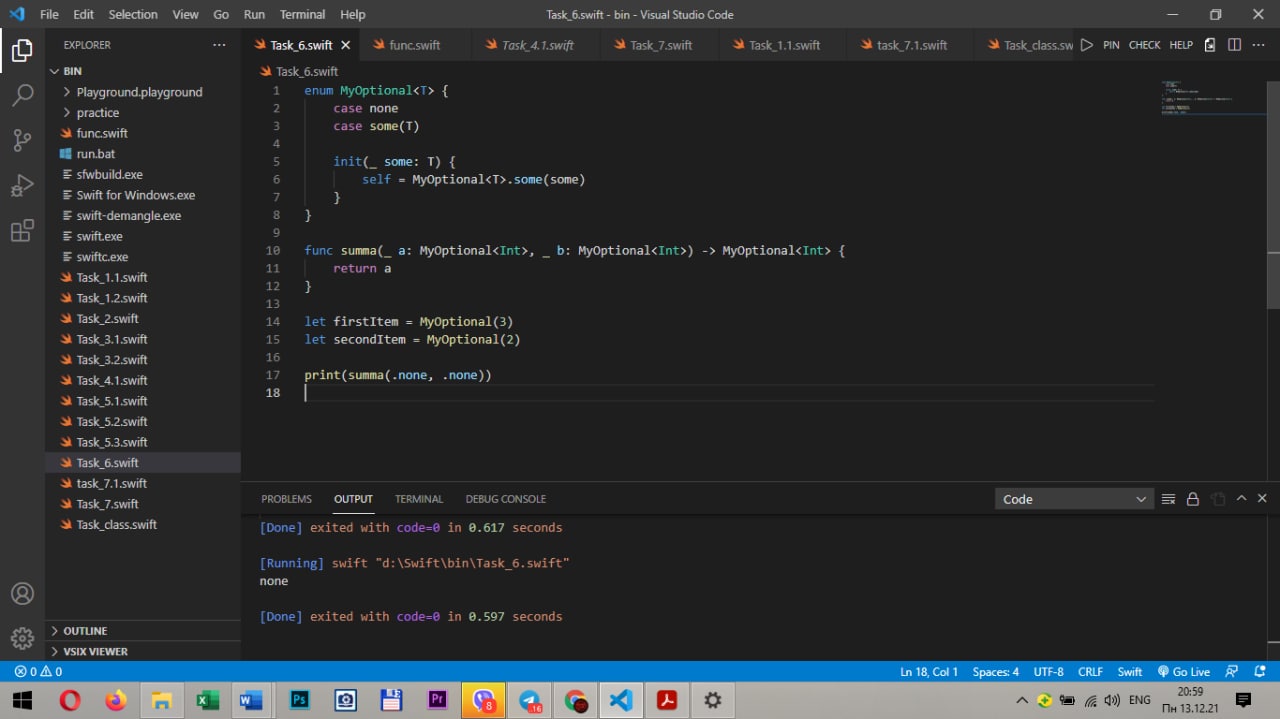The width and height of the screenshot is (1280, 719).
Task: Open the Extensions view
Action: point(22,232)
